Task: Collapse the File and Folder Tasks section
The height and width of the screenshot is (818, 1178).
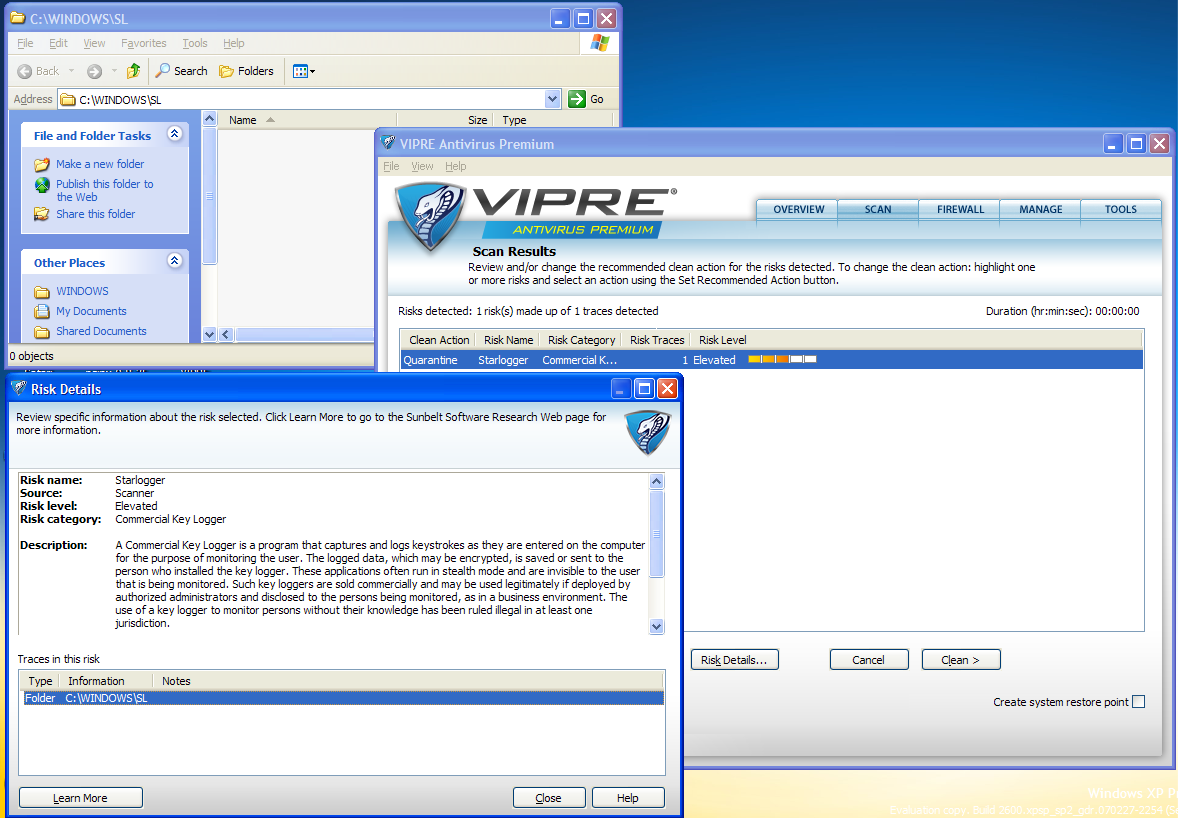Action: (x=174, y=134)
